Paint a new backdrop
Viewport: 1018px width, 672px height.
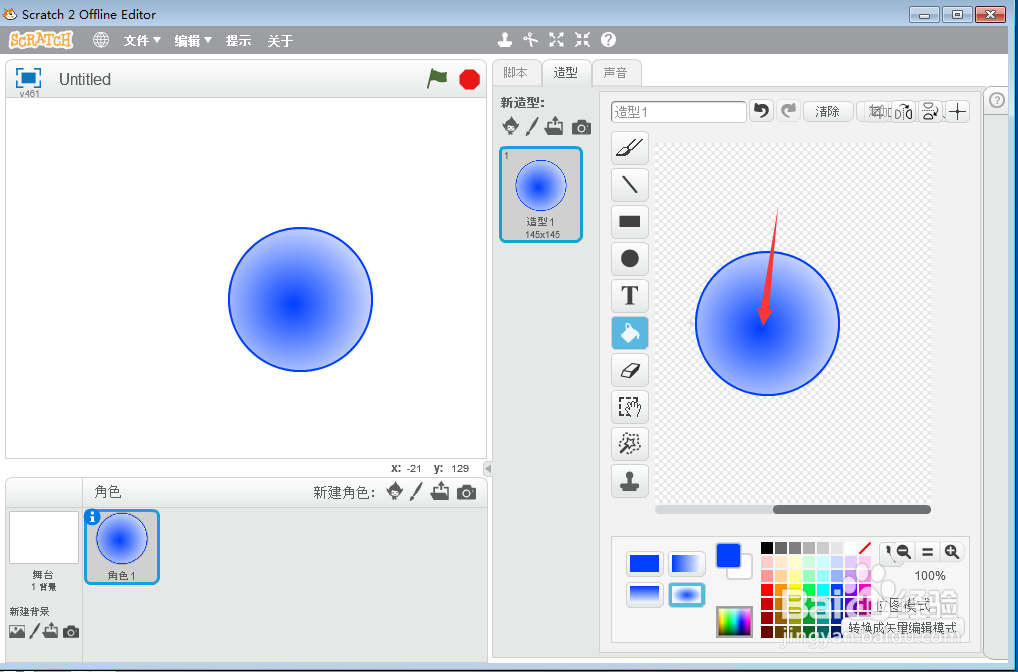[x=34, y=630]
